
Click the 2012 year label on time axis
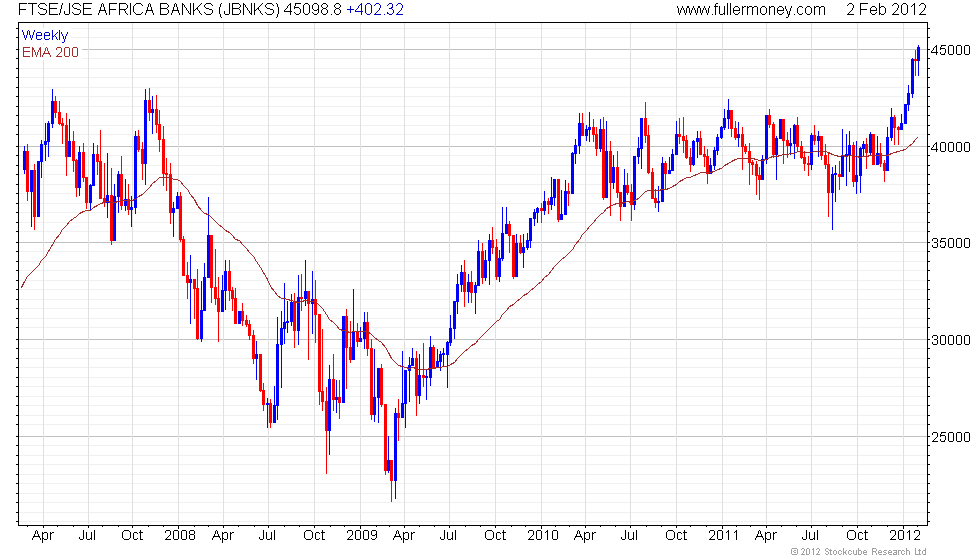coord(905,535)
